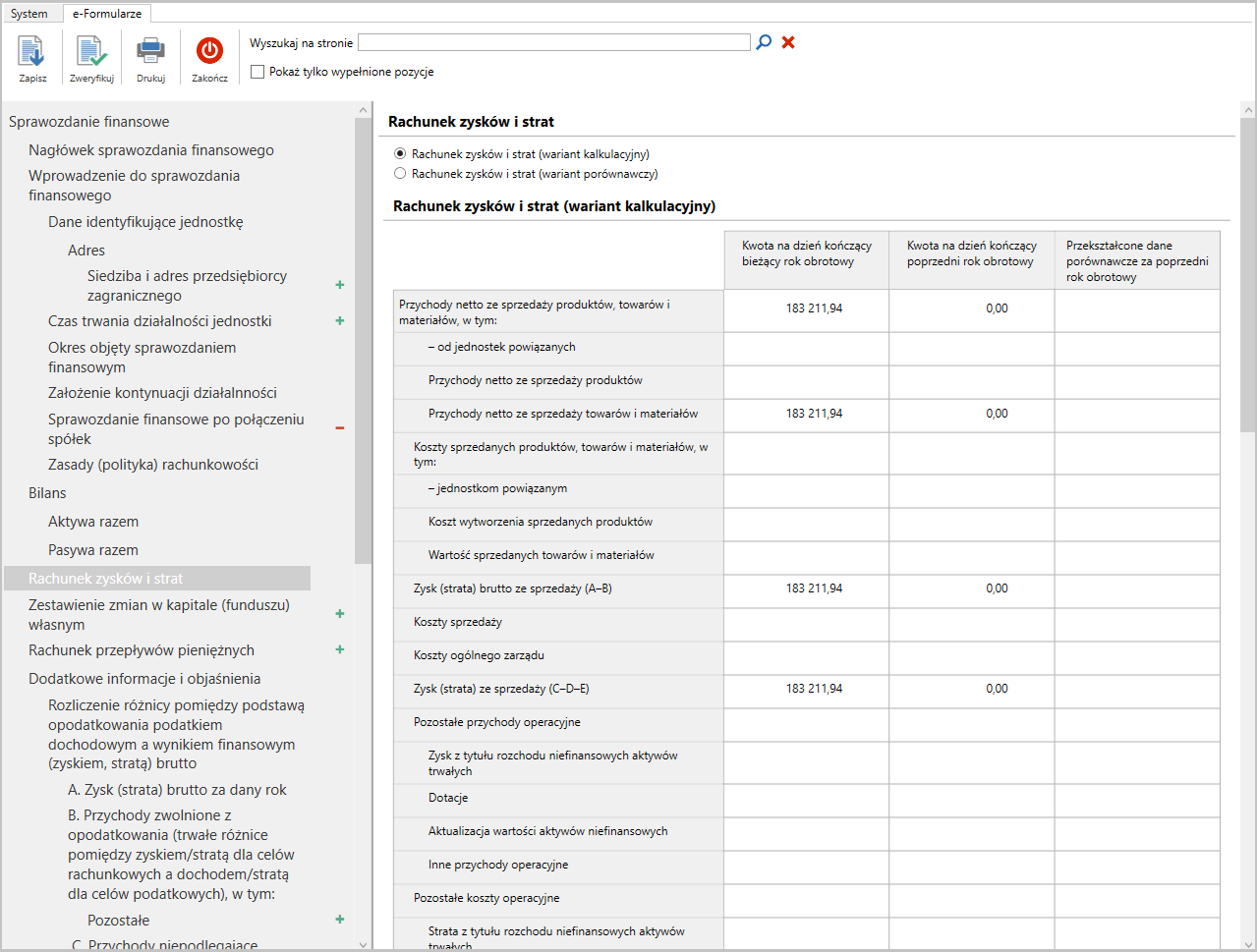Expand Rachunek przepływów pieniężnych
Screen dimensions: 1257x952
point(339,649)
